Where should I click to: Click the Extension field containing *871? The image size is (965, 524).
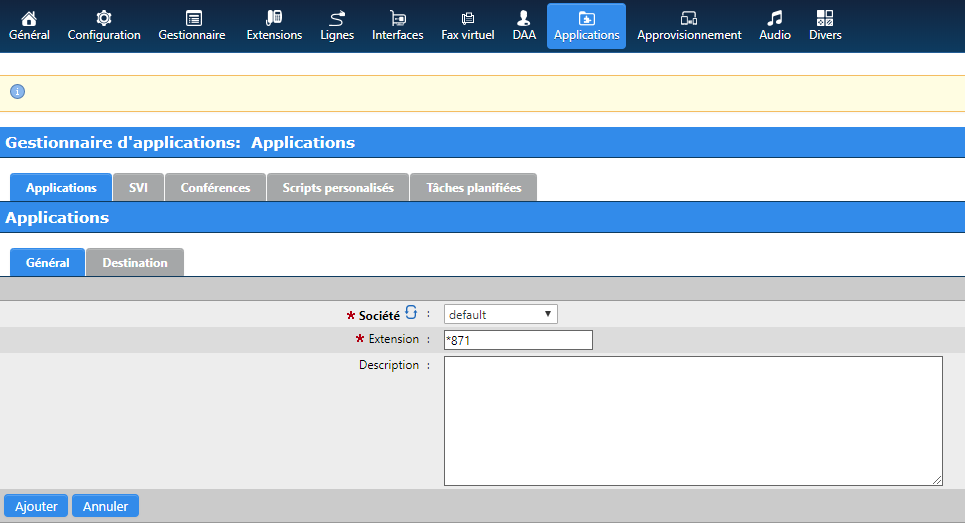click(518, 340)
